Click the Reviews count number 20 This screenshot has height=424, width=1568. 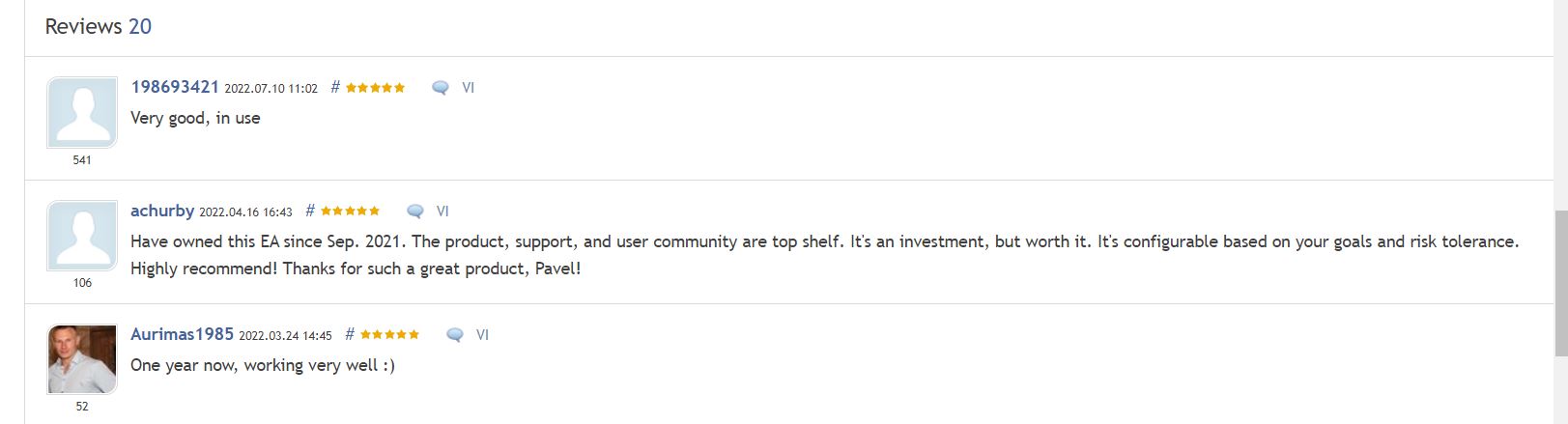point(140,27)
